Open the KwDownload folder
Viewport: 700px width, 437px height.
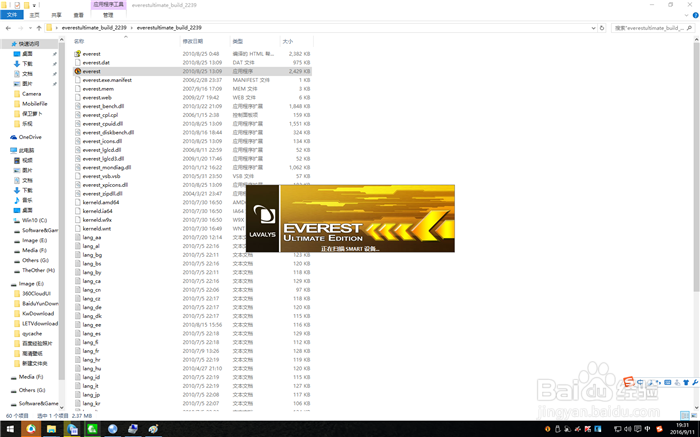[x=38, y=313]
